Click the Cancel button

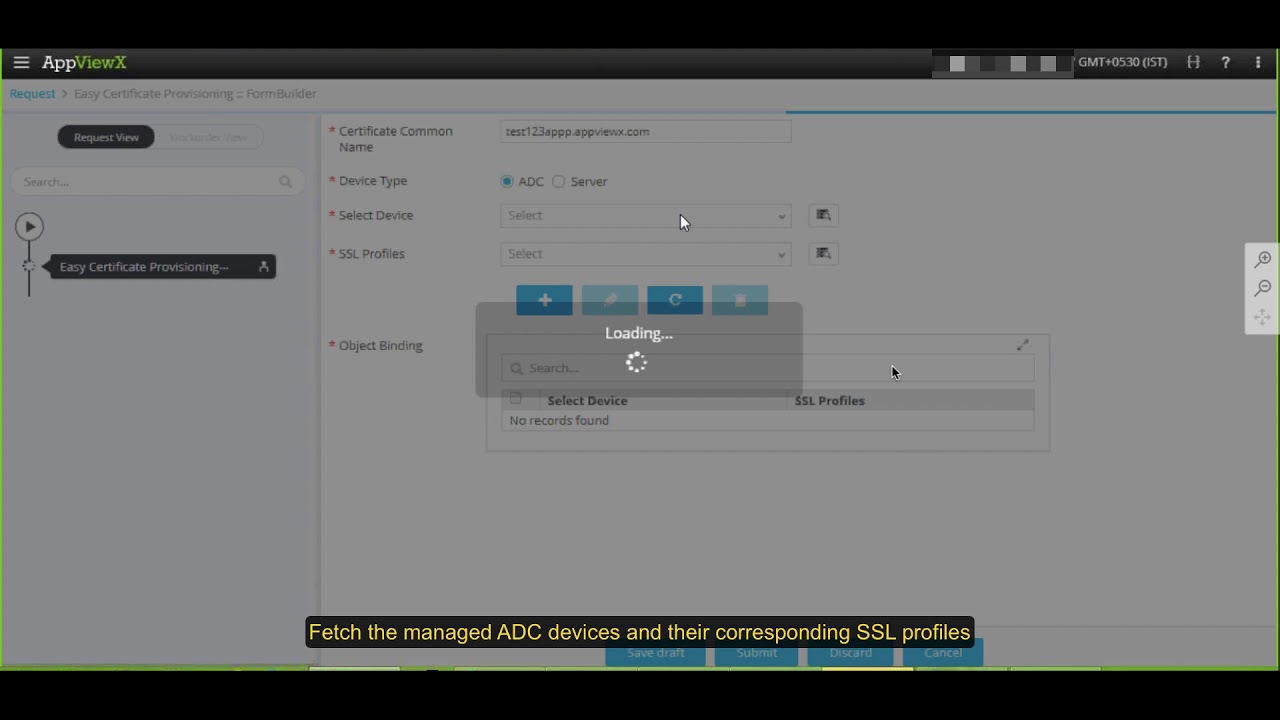(943, 653)
